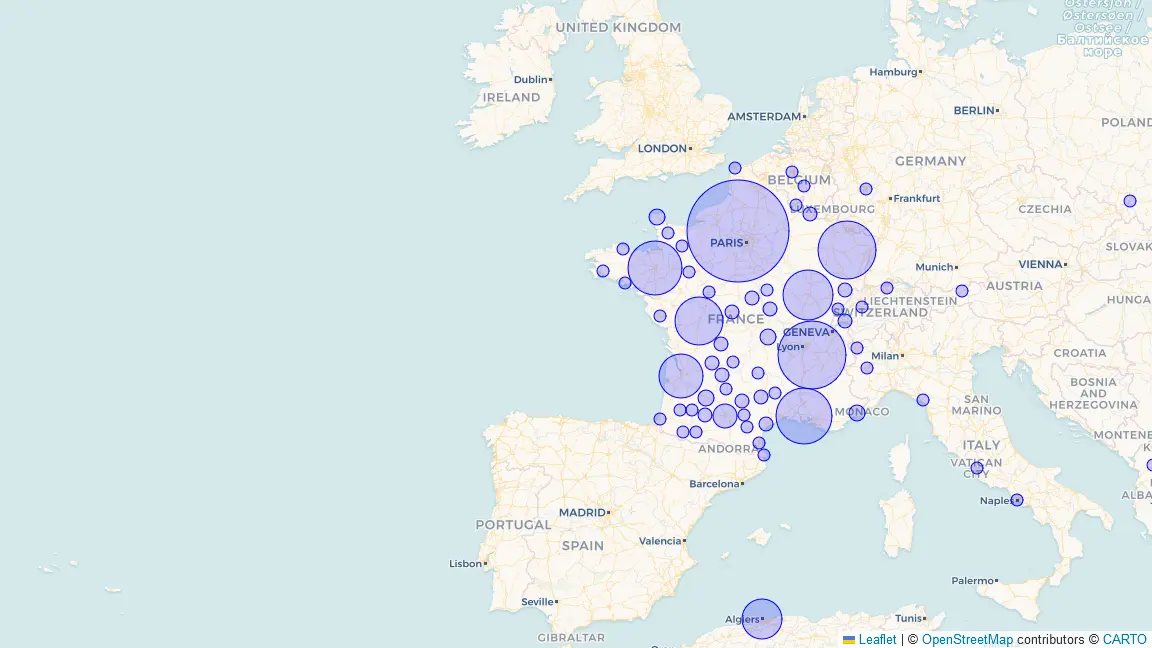Select the large circle south of Luxembourg
Screen dimensions: 1152x648
coord(847,250)
